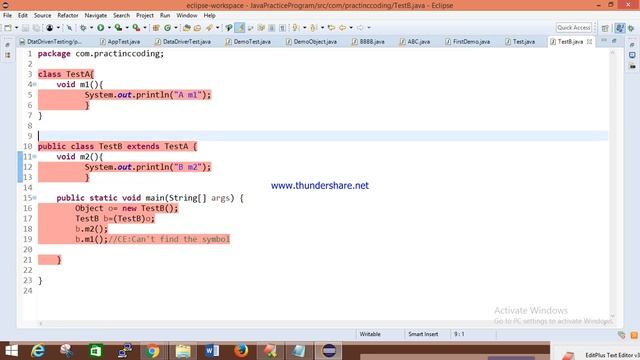Click inside the Quick Access field

coord(573,28)
